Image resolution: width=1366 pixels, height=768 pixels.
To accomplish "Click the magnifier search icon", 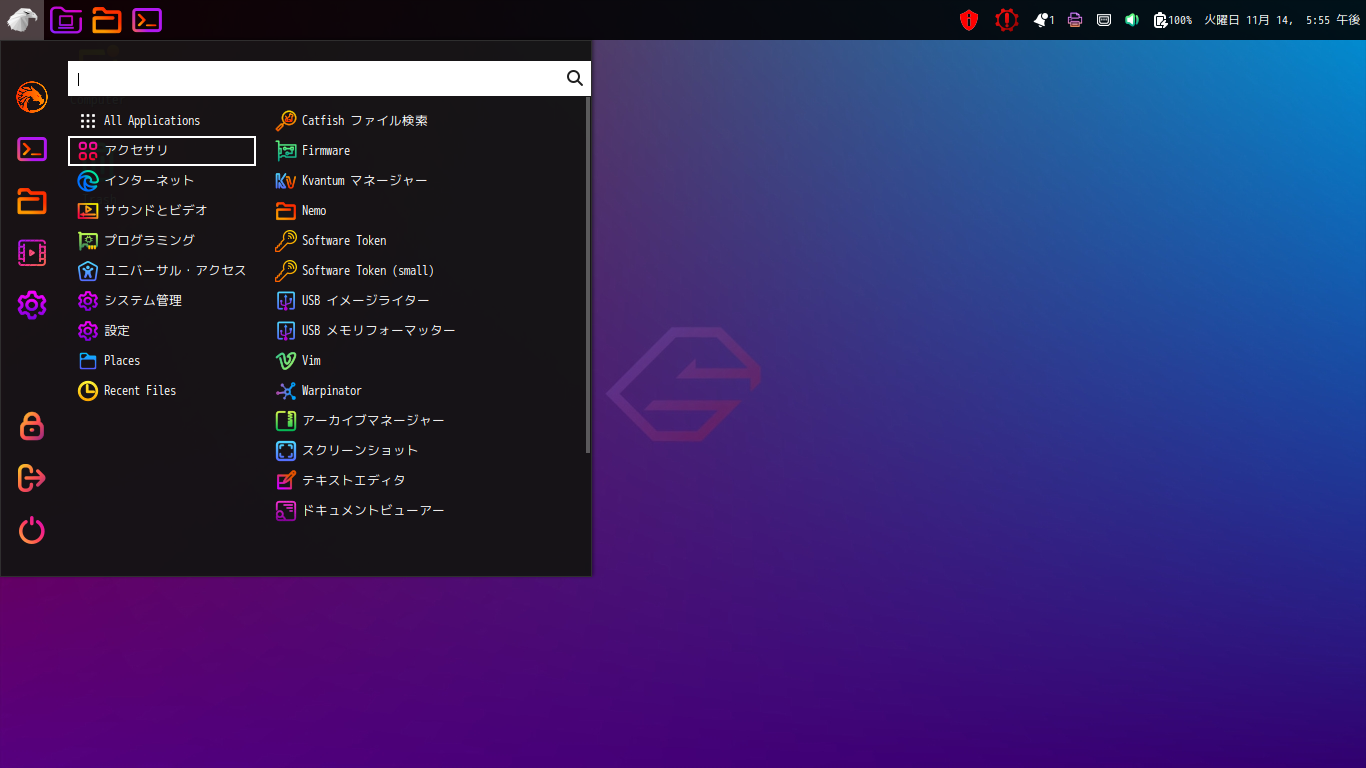I will [x=575, y=78].
